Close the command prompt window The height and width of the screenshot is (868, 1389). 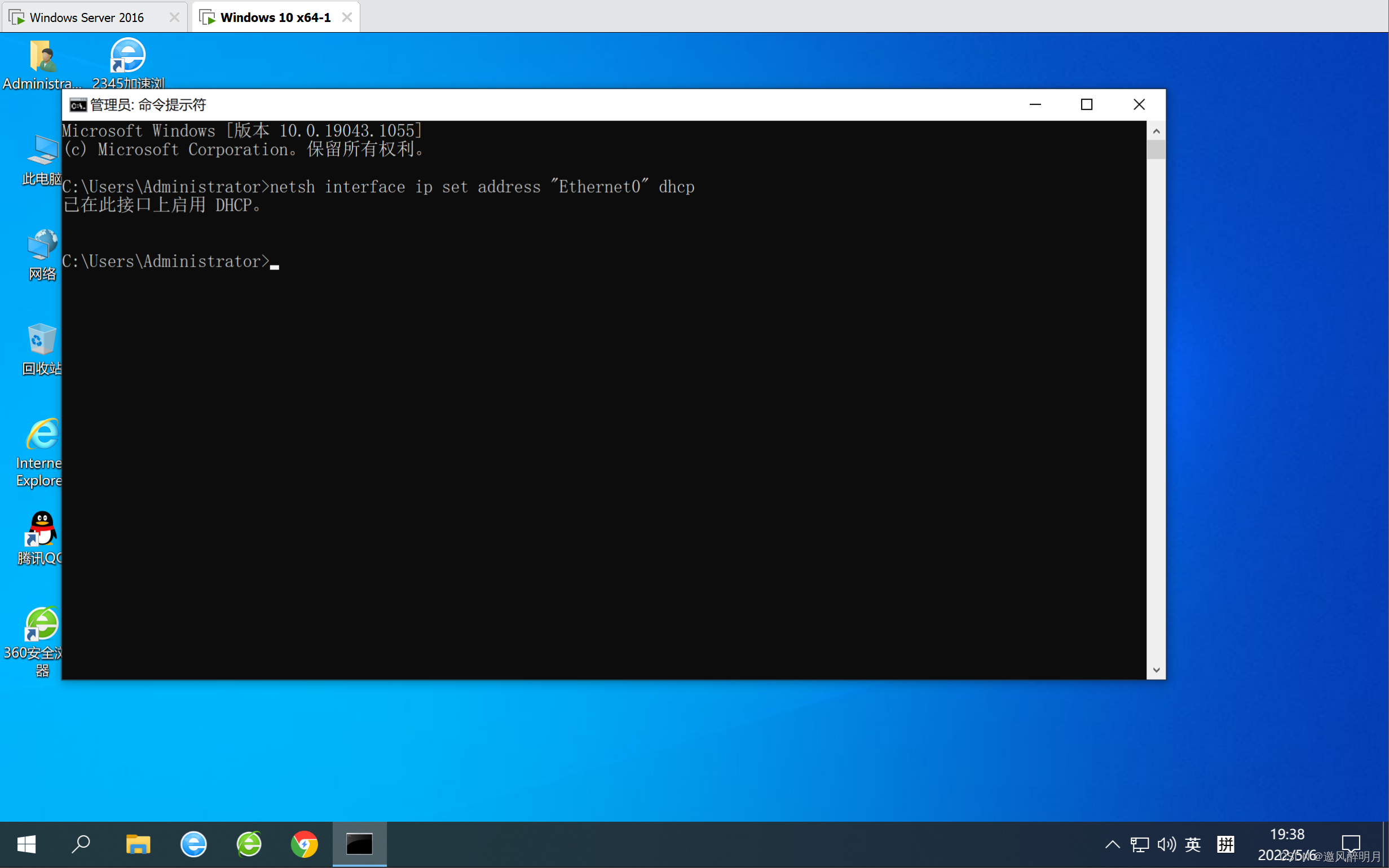[x=1139, y=104]
